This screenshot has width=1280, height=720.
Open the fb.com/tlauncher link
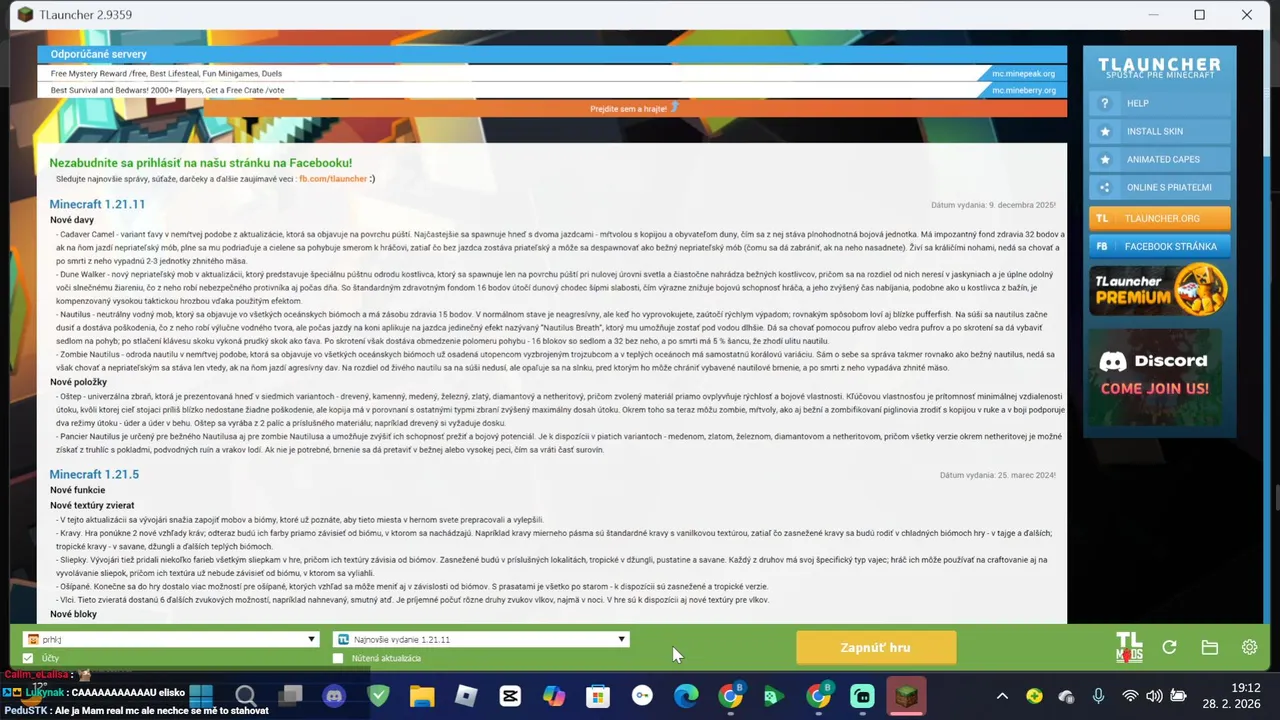pos(333,179)
